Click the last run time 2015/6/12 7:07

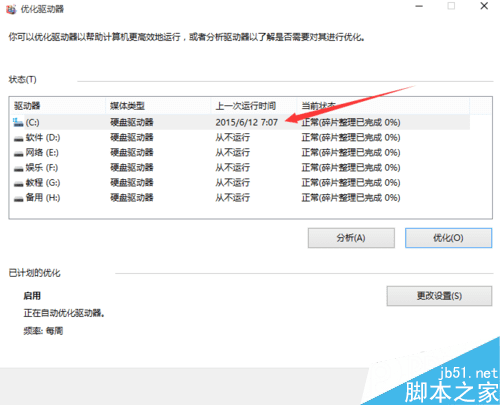(247, 122)
